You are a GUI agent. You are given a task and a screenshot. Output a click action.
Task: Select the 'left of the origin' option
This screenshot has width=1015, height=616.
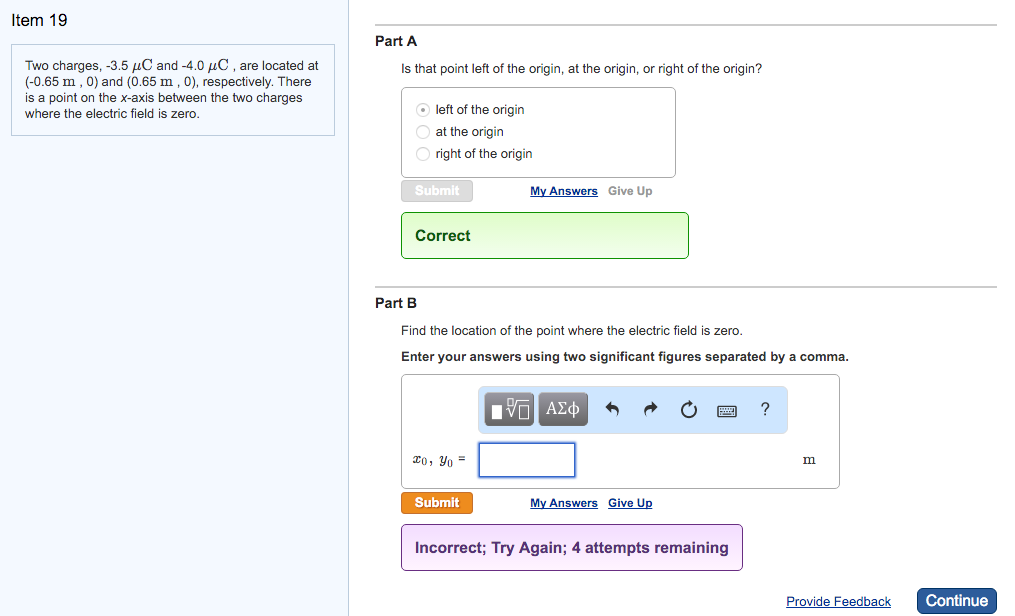coord(424,110)
